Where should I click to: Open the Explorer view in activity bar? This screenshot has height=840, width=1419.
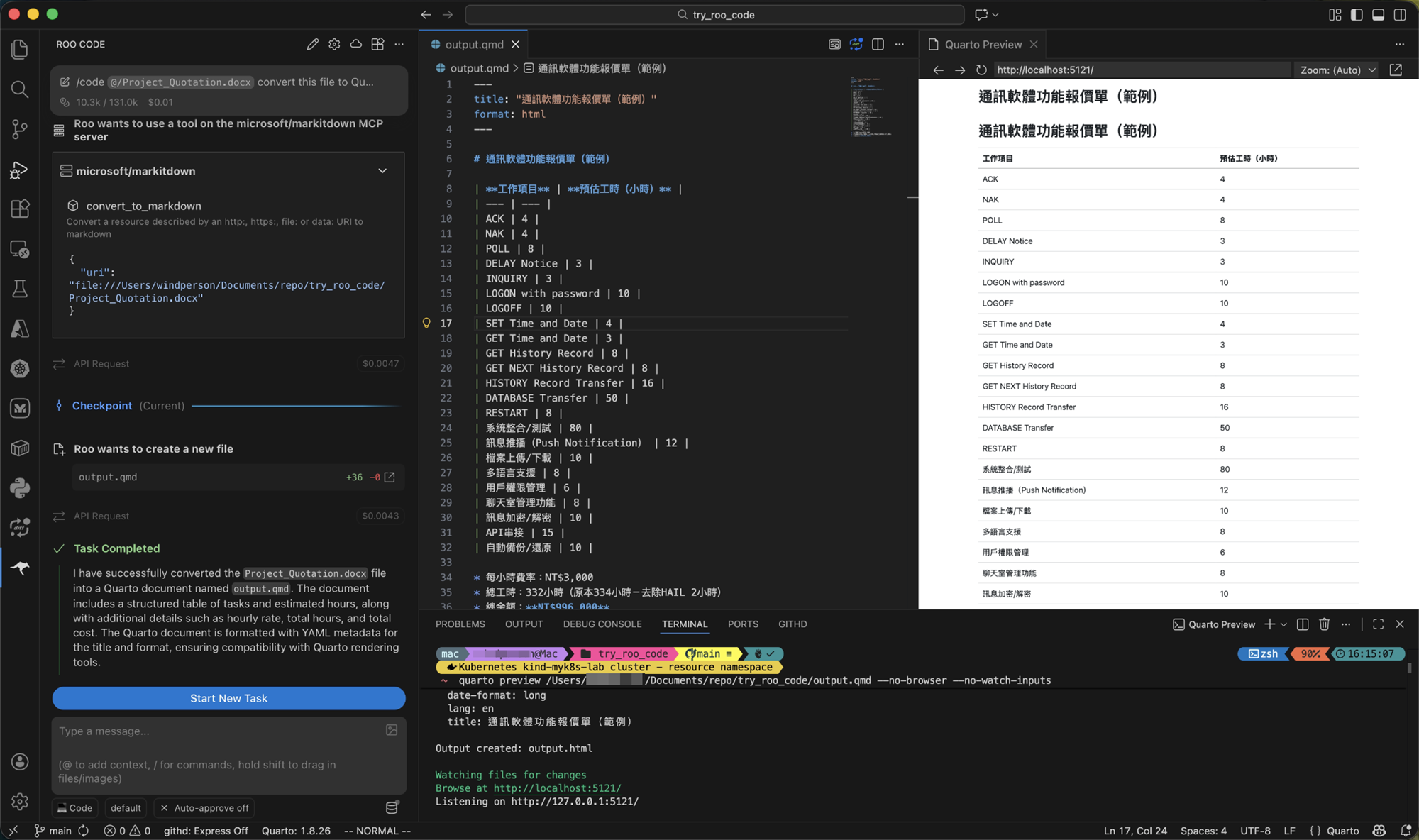(20, 49)
